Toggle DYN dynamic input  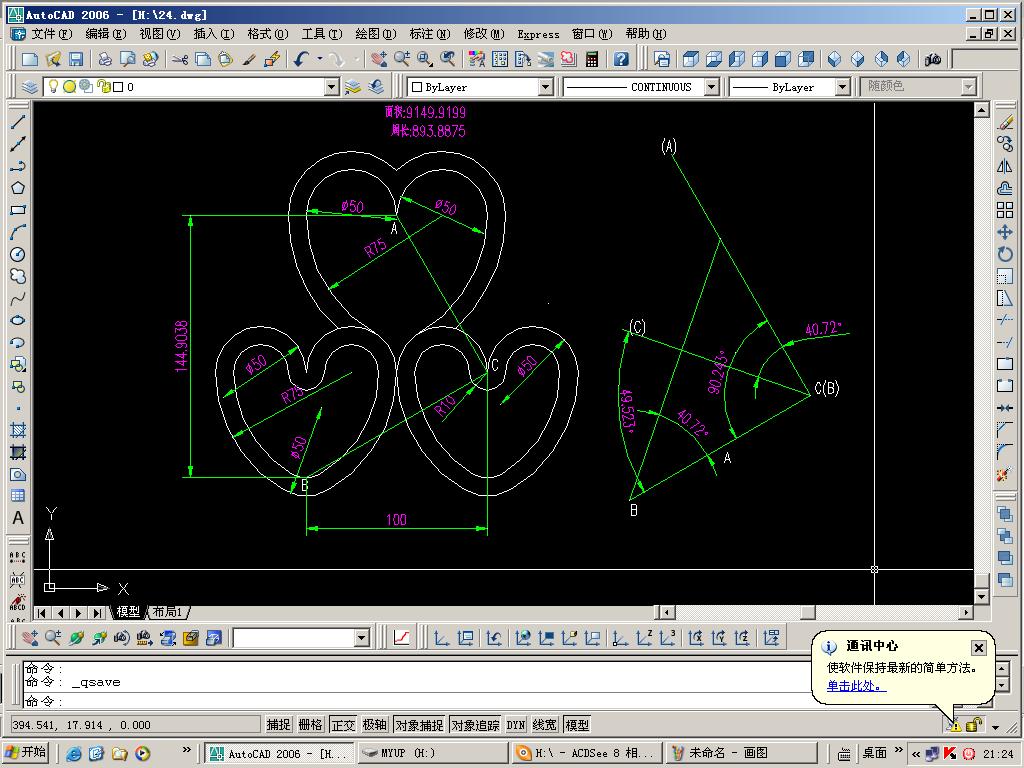(516, 724)
